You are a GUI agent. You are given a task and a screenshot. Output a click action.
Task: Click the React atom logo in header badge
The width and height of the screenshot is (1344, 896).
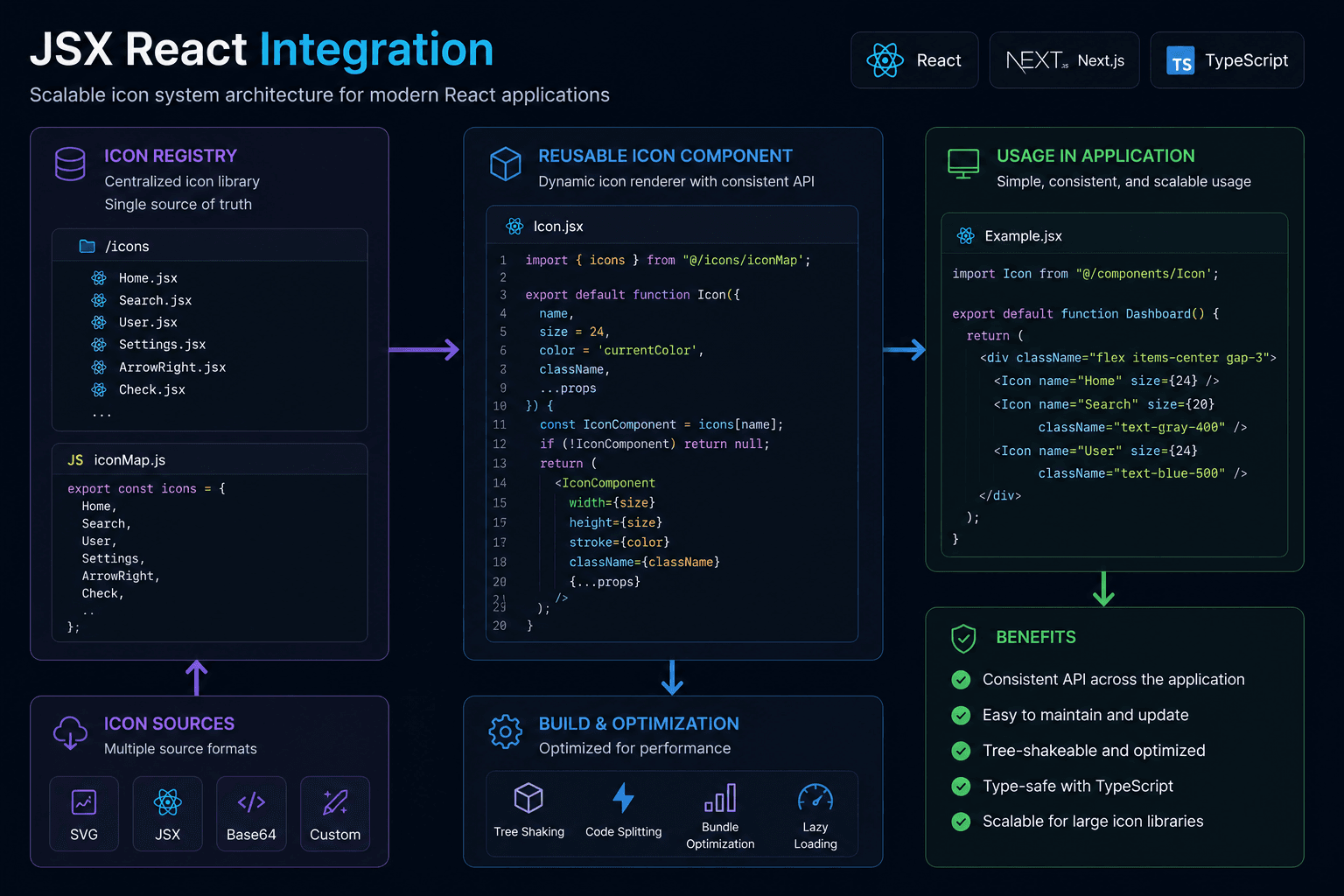point(885,60)
